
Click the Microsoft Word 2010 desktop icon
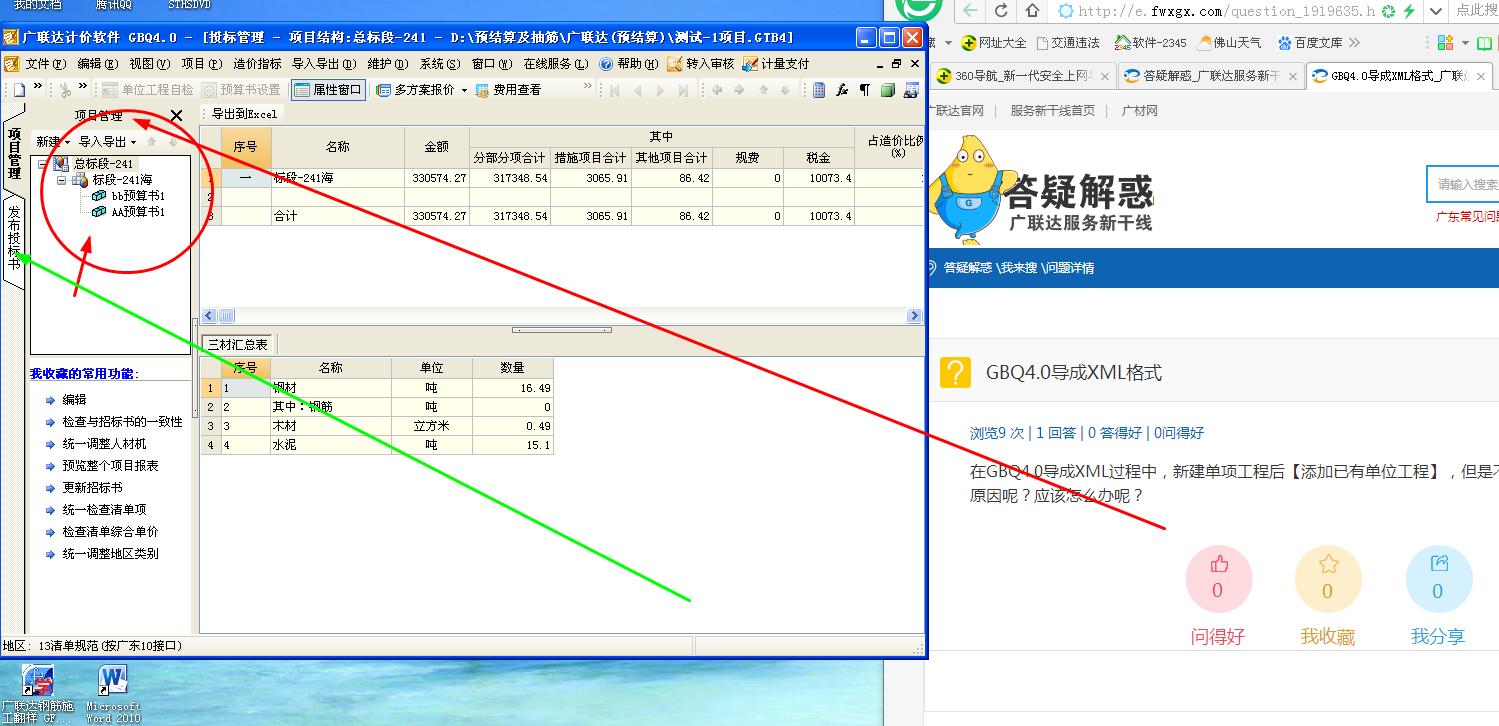pos(113,693)
